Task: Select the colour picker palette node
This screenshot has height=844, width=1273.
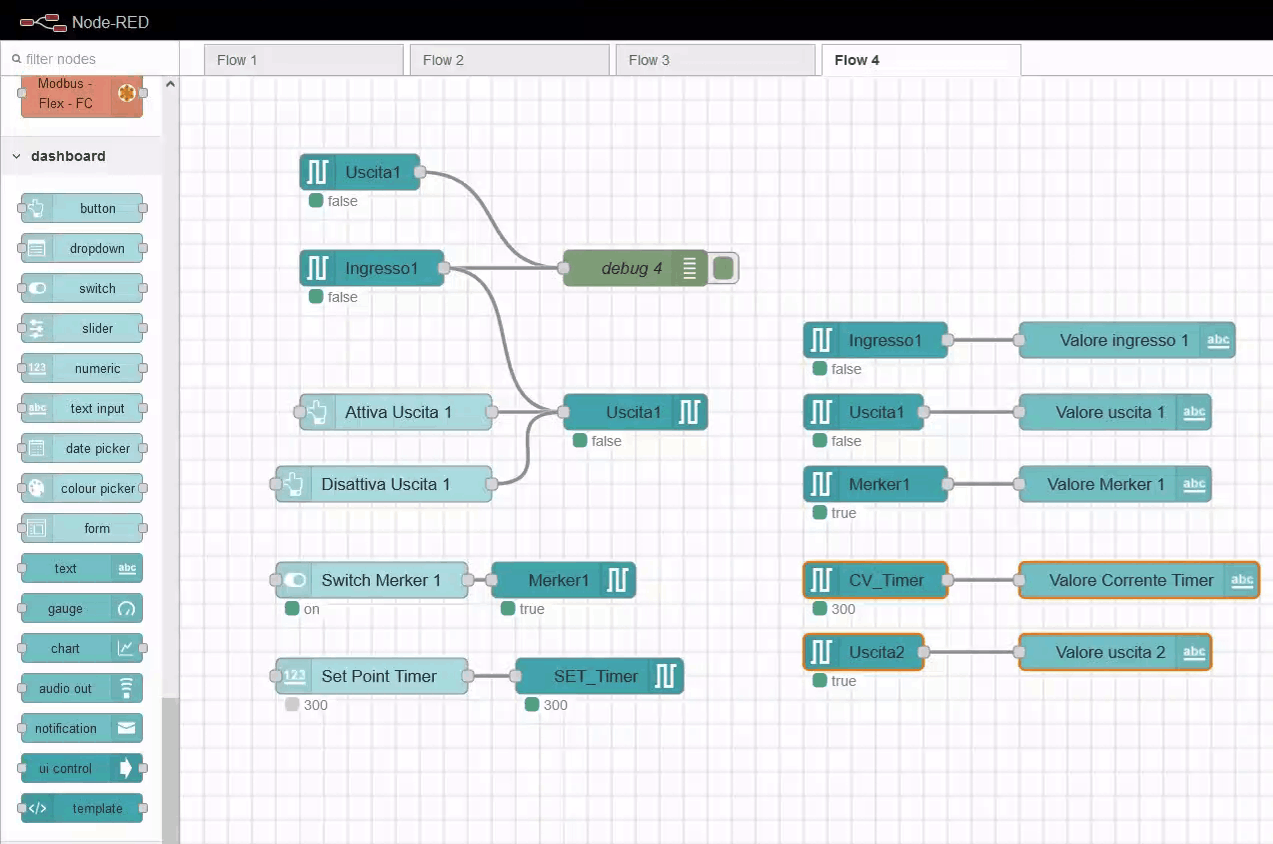Action: coord(81,488)
